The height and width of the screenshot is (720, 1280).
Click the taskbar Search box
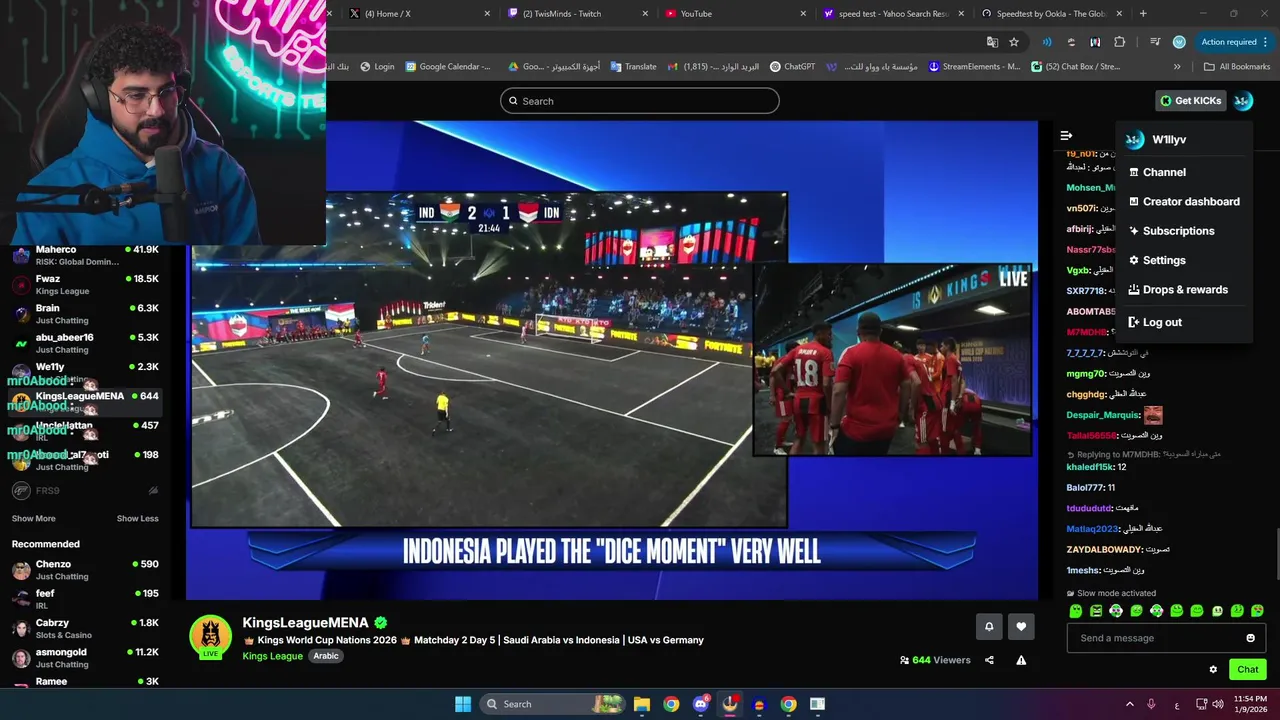550,704
